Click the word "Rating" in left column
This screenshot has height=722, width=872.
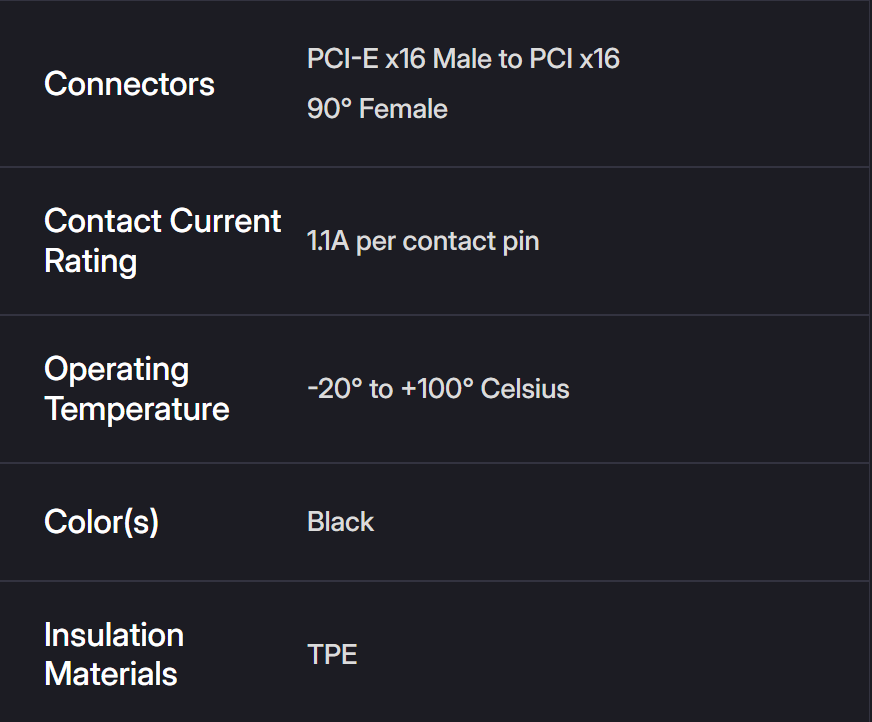tap(90, 262)
